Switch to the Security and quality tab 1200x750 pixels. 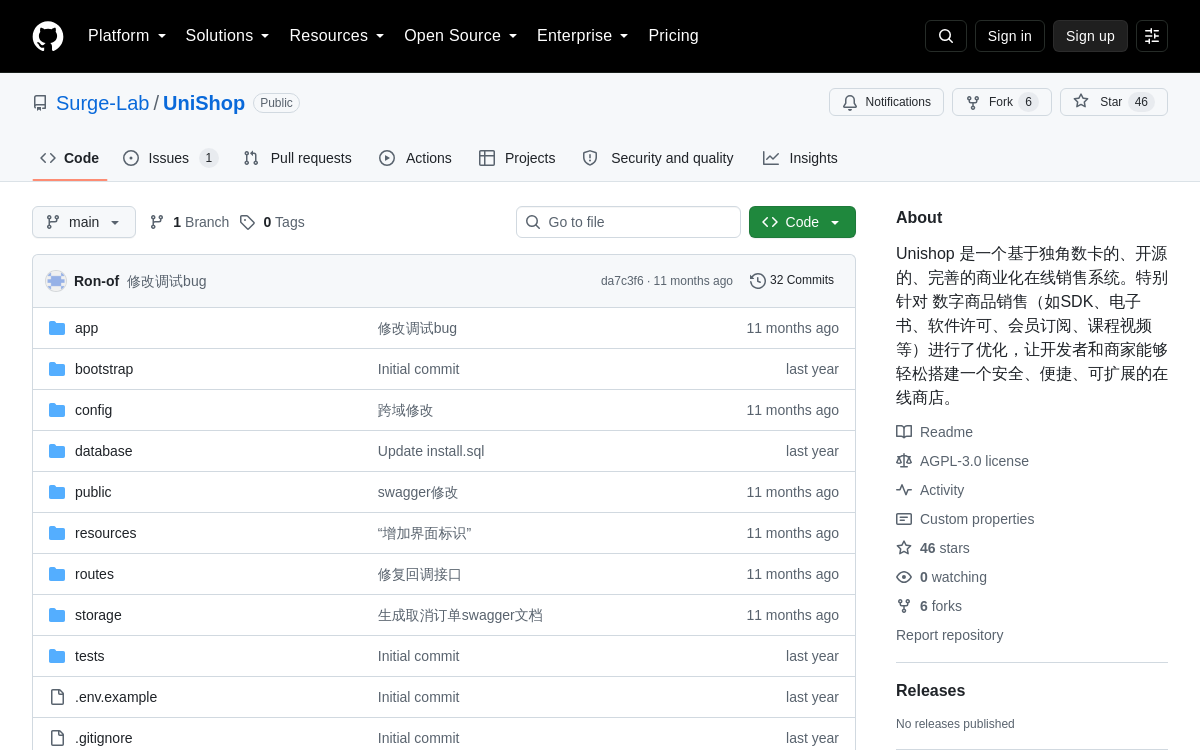(658, 158)
